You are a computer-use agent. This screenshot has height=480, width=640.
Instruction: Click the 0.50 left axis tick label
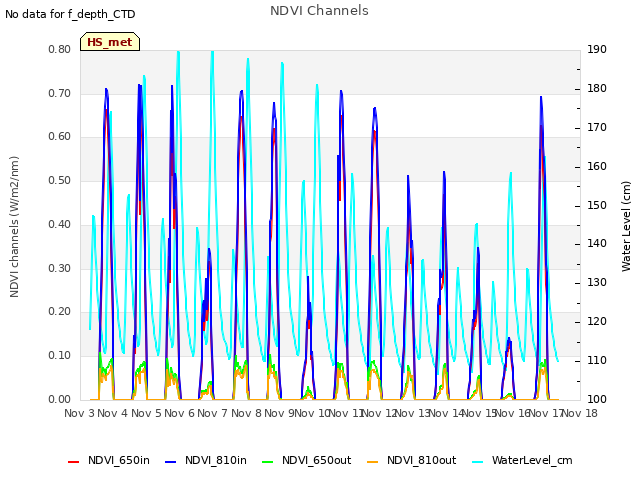[60, 180]
